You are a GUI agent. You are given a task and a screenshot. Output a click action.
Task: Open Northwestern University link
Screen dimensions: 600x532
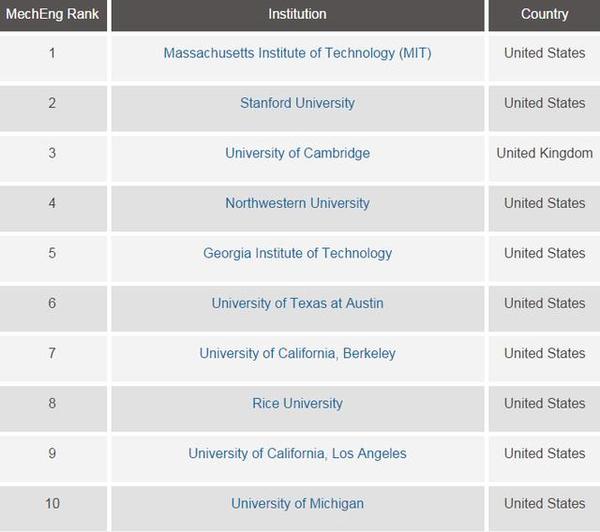coord(297,203)
